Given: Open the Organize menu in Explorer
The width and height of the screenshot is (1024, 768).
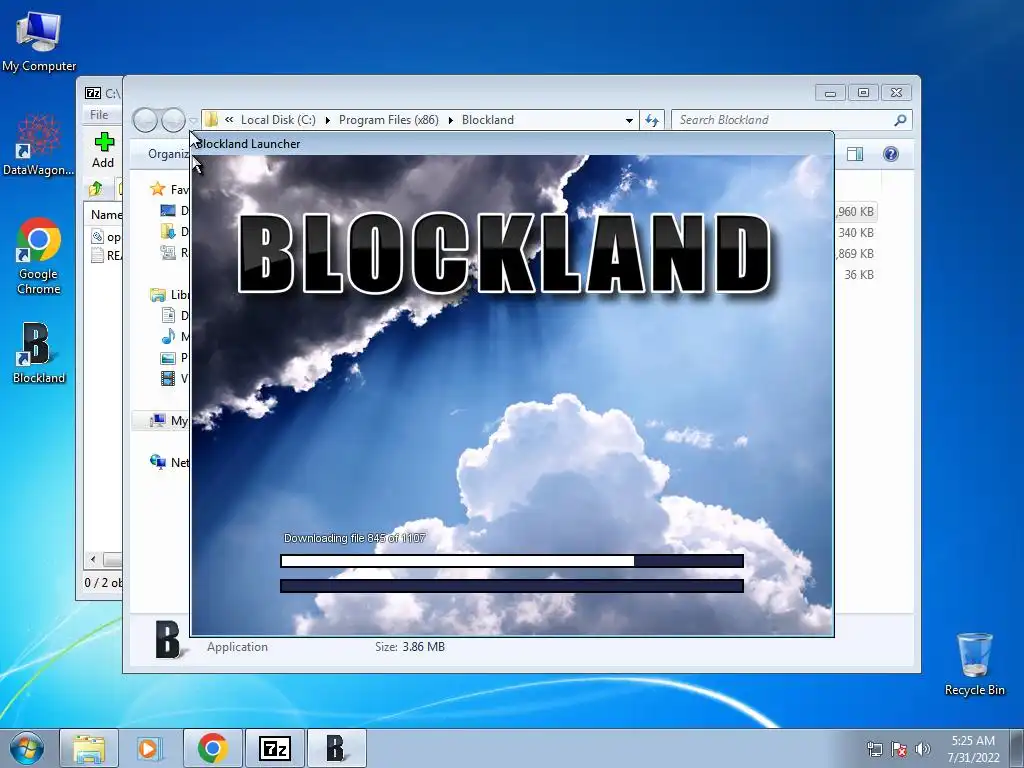Looking at the screenshot, I should tap(168, 154).
